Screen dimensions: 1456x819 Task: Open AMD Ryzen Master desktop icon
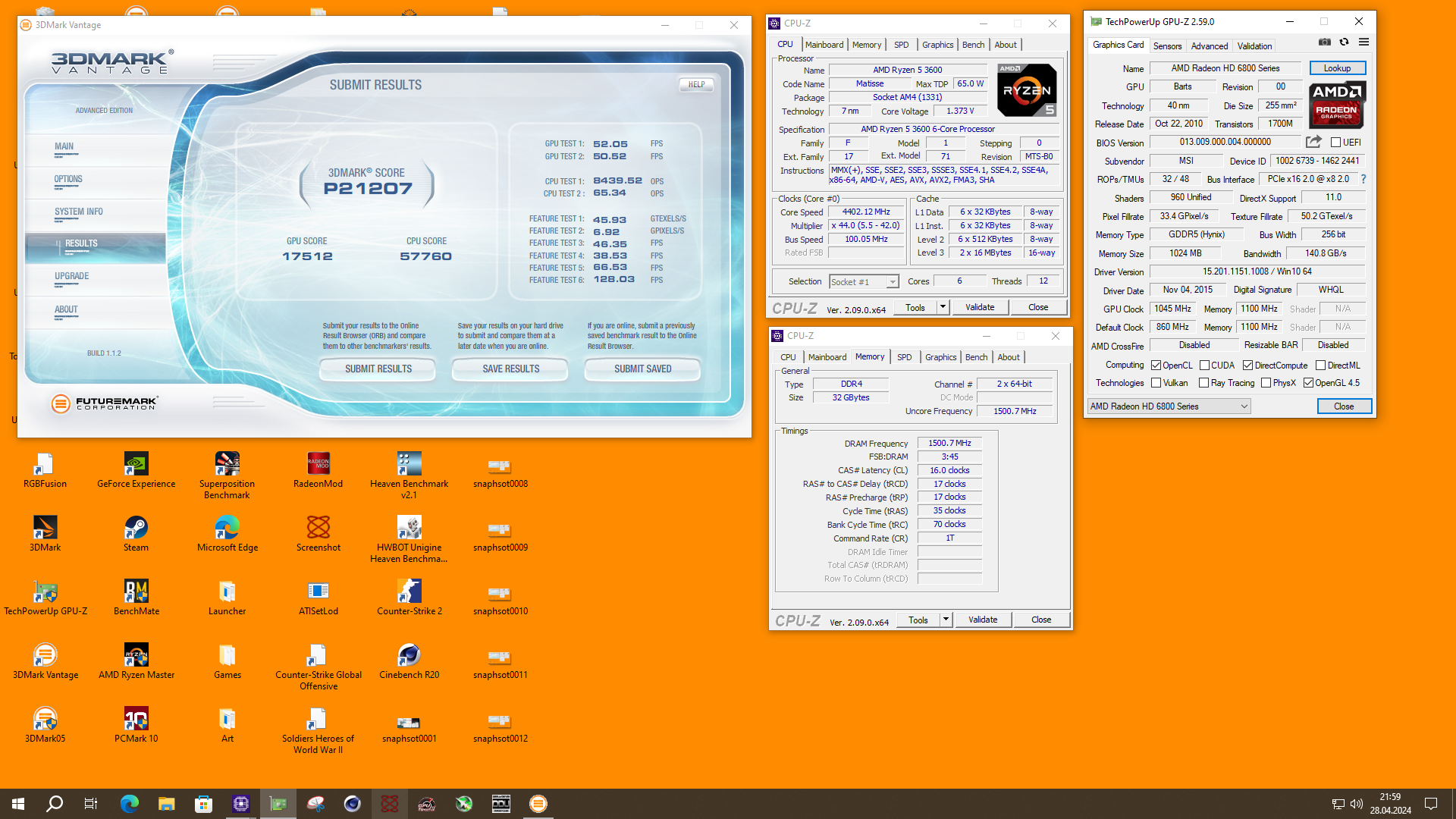136,662
